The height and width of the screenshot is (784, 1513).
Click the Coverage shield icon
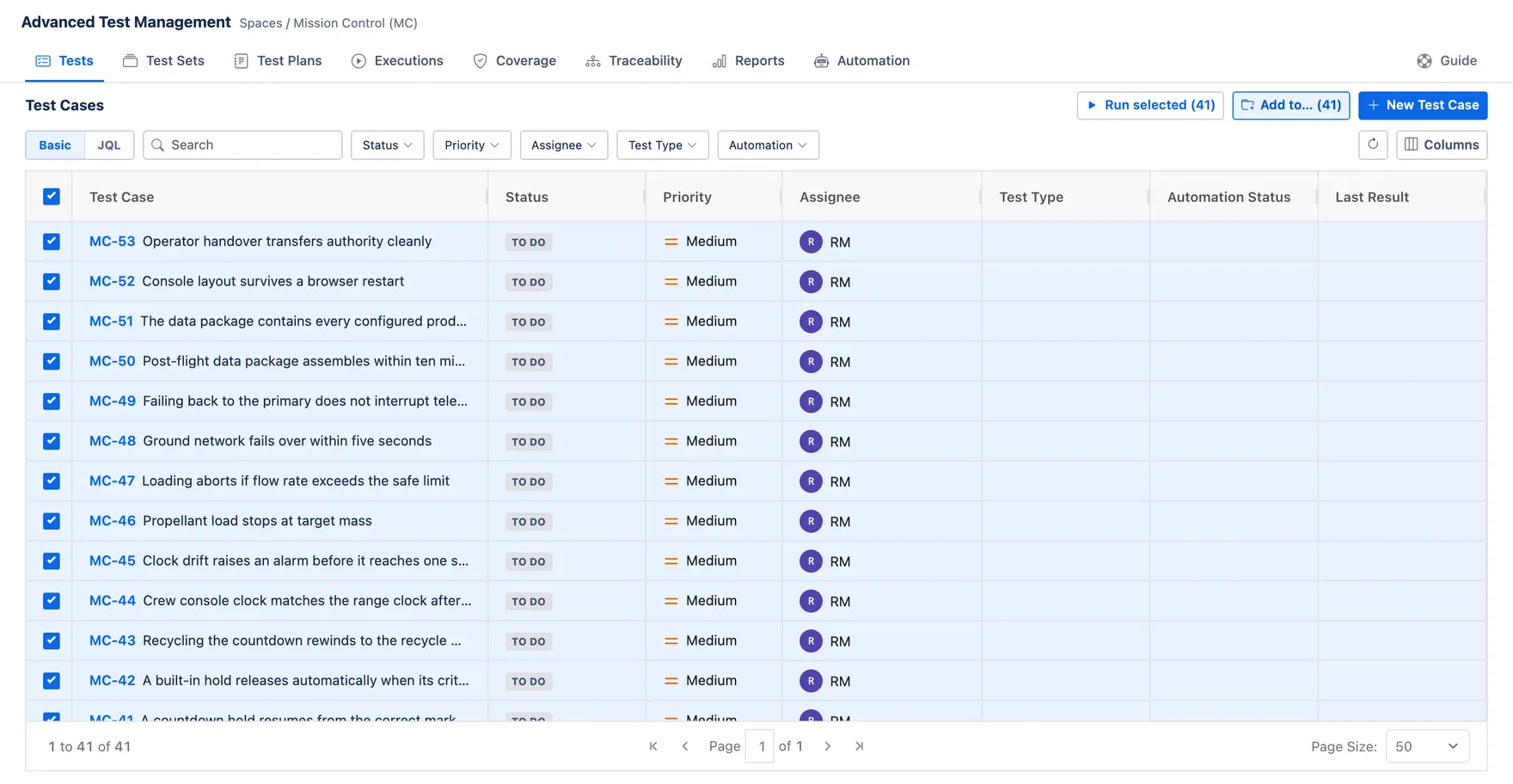(x=481, y=61)
